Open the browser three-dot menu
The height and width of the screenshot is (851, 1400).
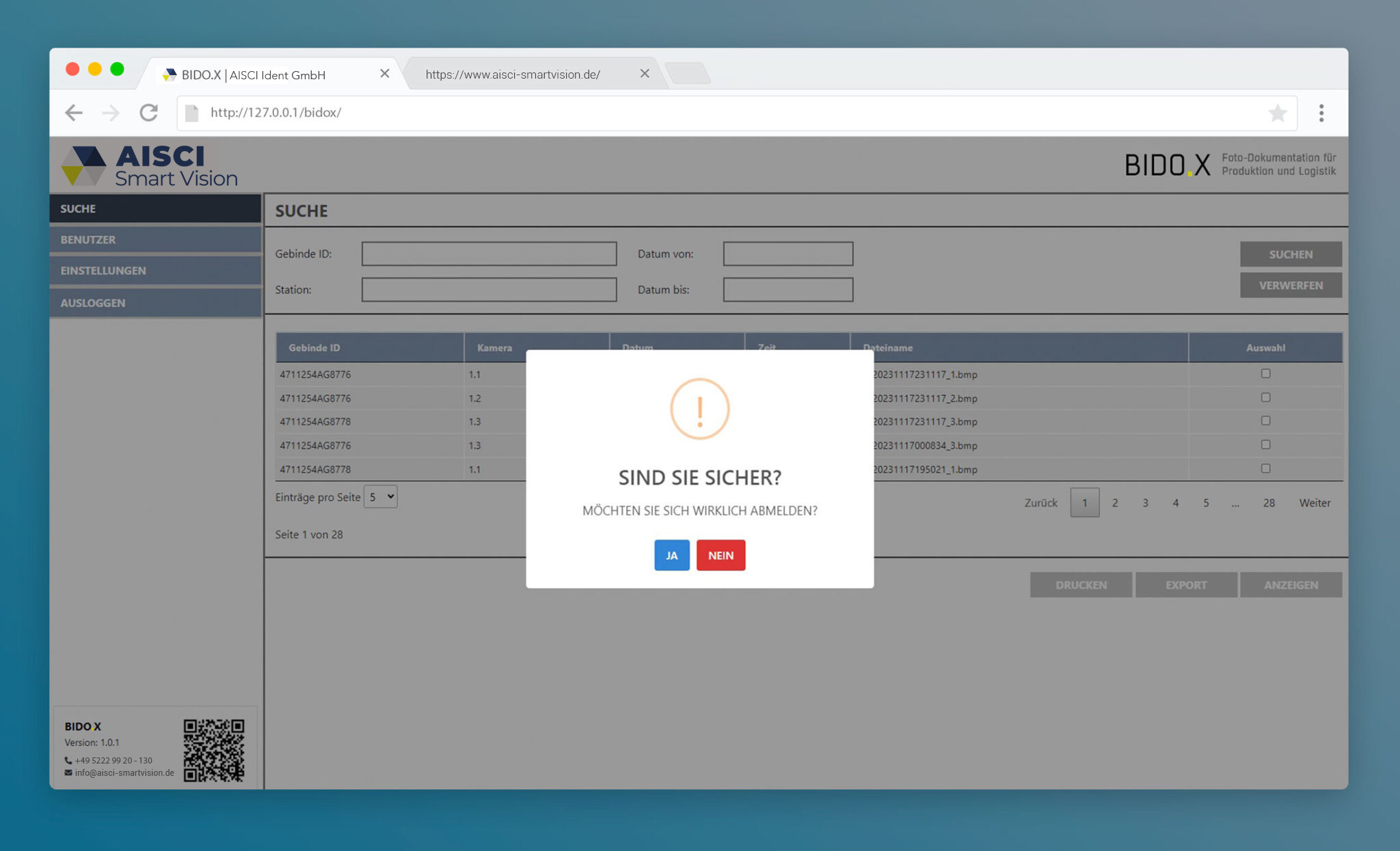tap(1321, 113)
